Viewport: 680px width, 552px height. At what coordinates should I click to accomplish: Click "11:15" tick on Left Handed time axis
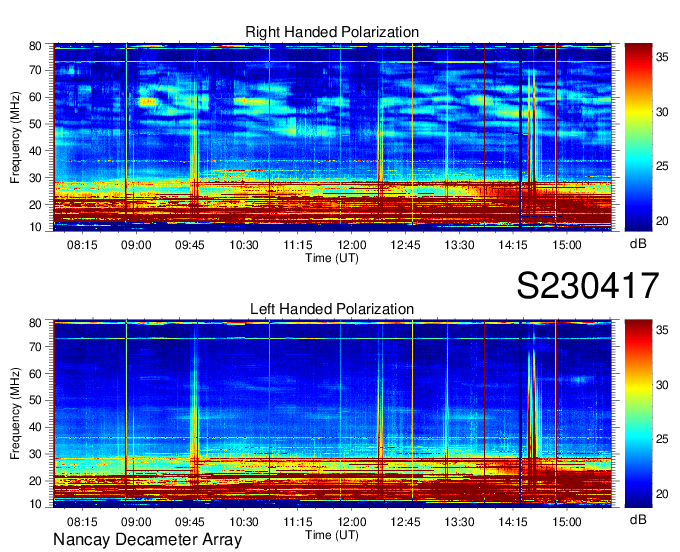298,522
